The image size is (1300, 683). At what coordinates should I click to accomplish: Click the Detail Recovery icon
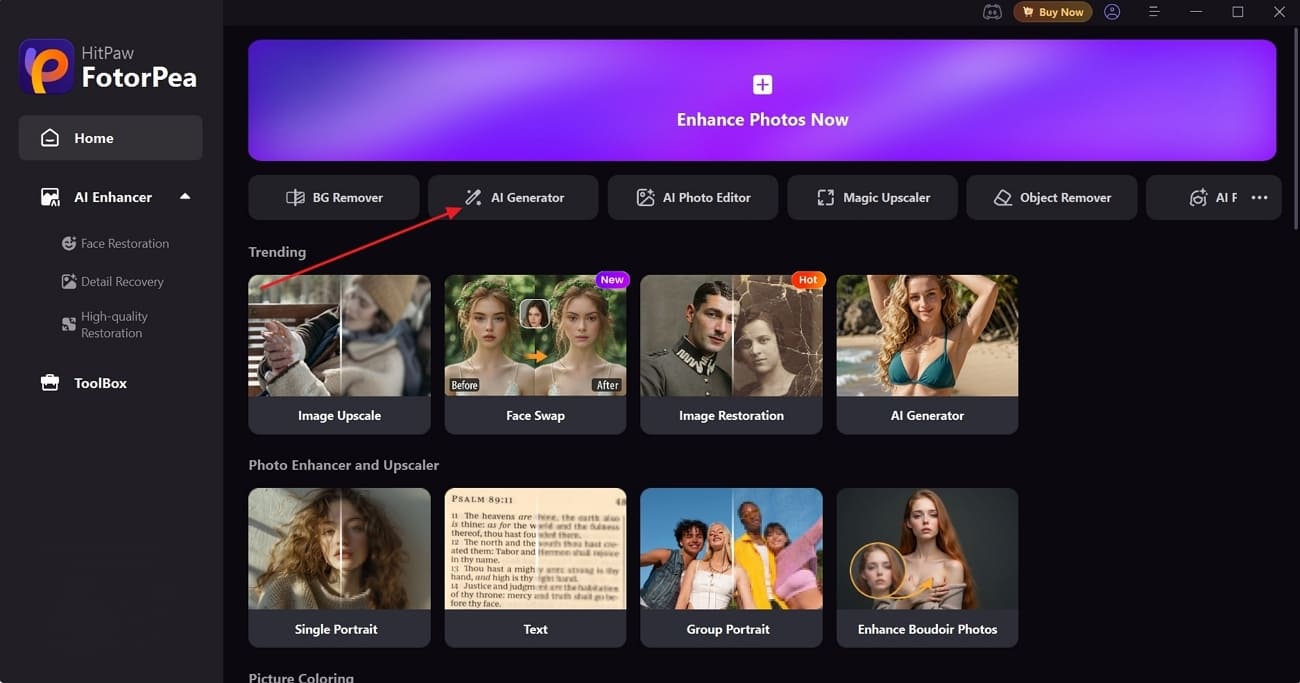[x=69, y=282]
